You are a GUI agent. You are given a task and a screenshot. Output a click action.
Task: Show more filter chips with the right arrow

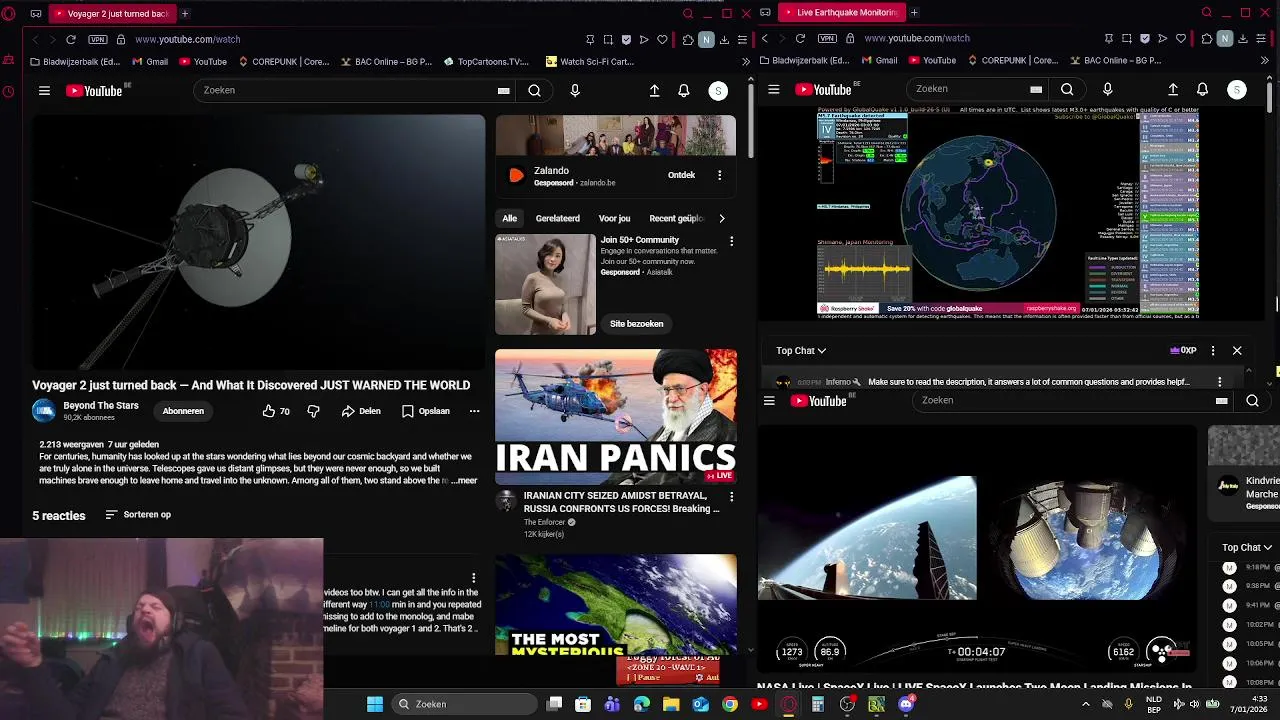722,218
